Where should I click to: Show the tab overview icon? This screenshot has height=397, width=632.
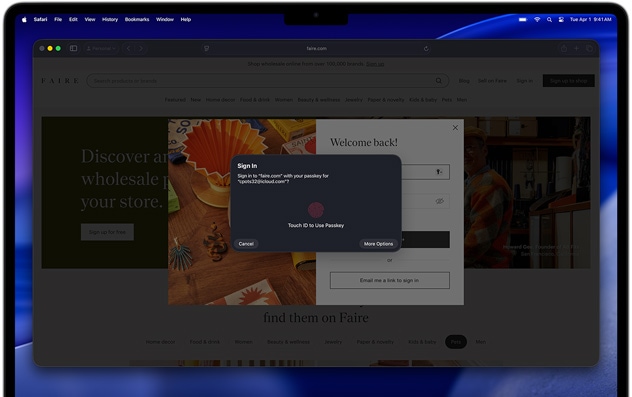pyautogui.click(x=589, y=48)
